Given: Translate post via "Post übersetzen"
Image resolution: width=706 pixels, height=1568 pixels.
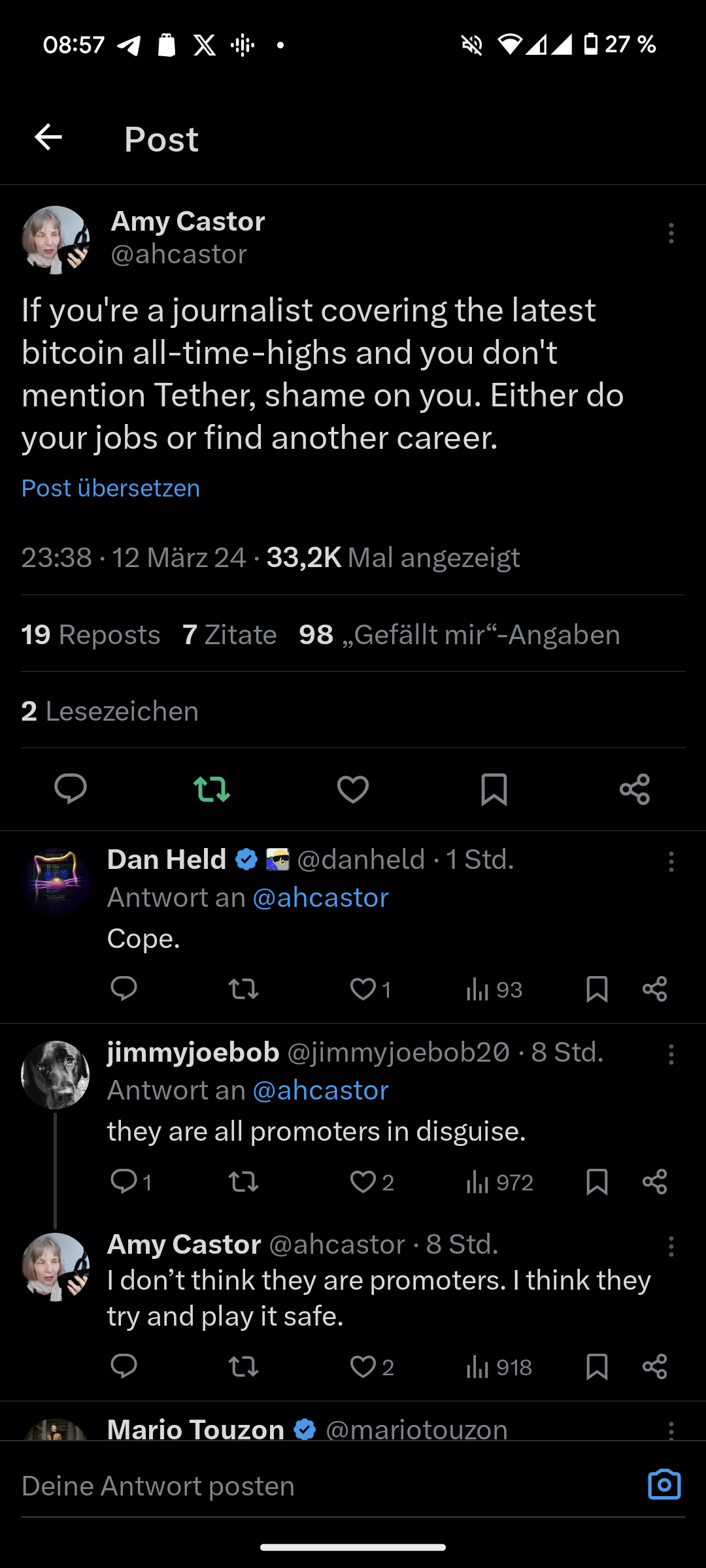Looking at the screenshot, I should pos(110,488).
